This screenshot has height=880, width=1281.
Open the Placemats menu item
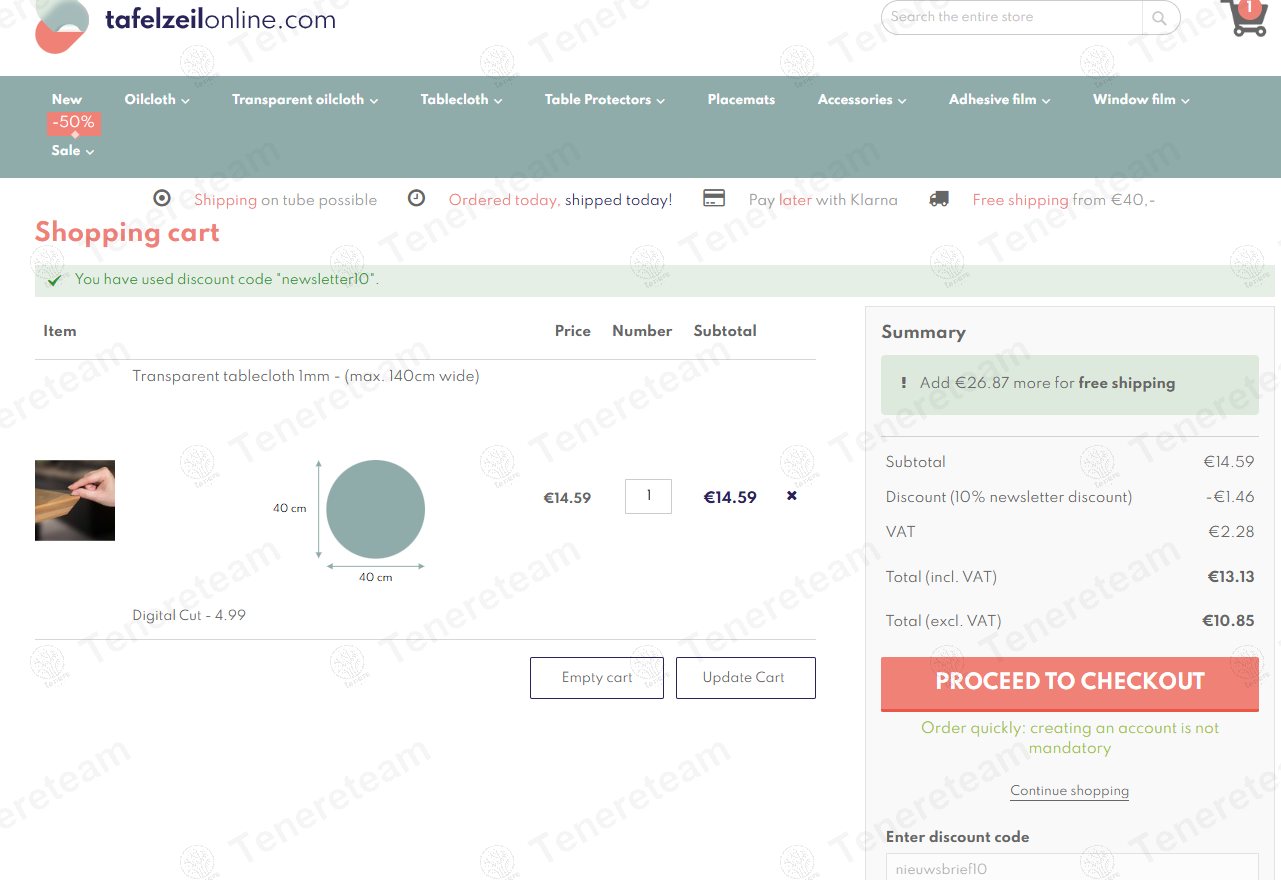(741, 99)
